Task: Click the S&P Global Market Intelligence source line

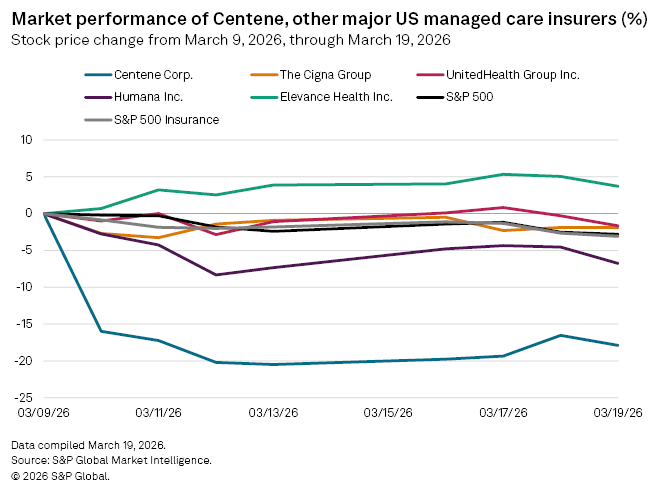Action: point(111,460)
